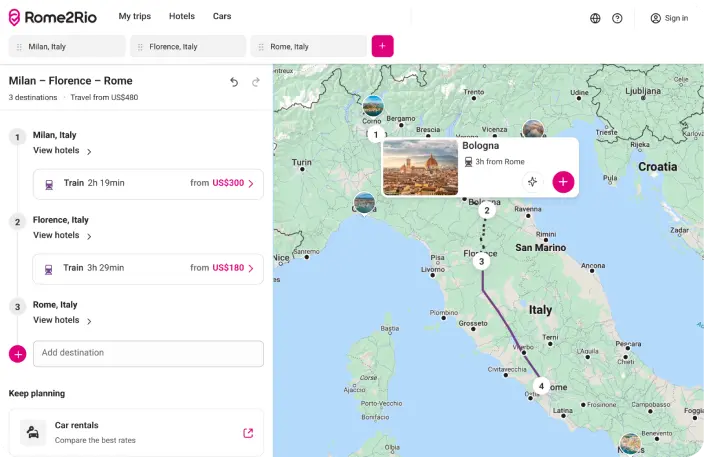Click the Keep planning heading

(x=37, y=393)
